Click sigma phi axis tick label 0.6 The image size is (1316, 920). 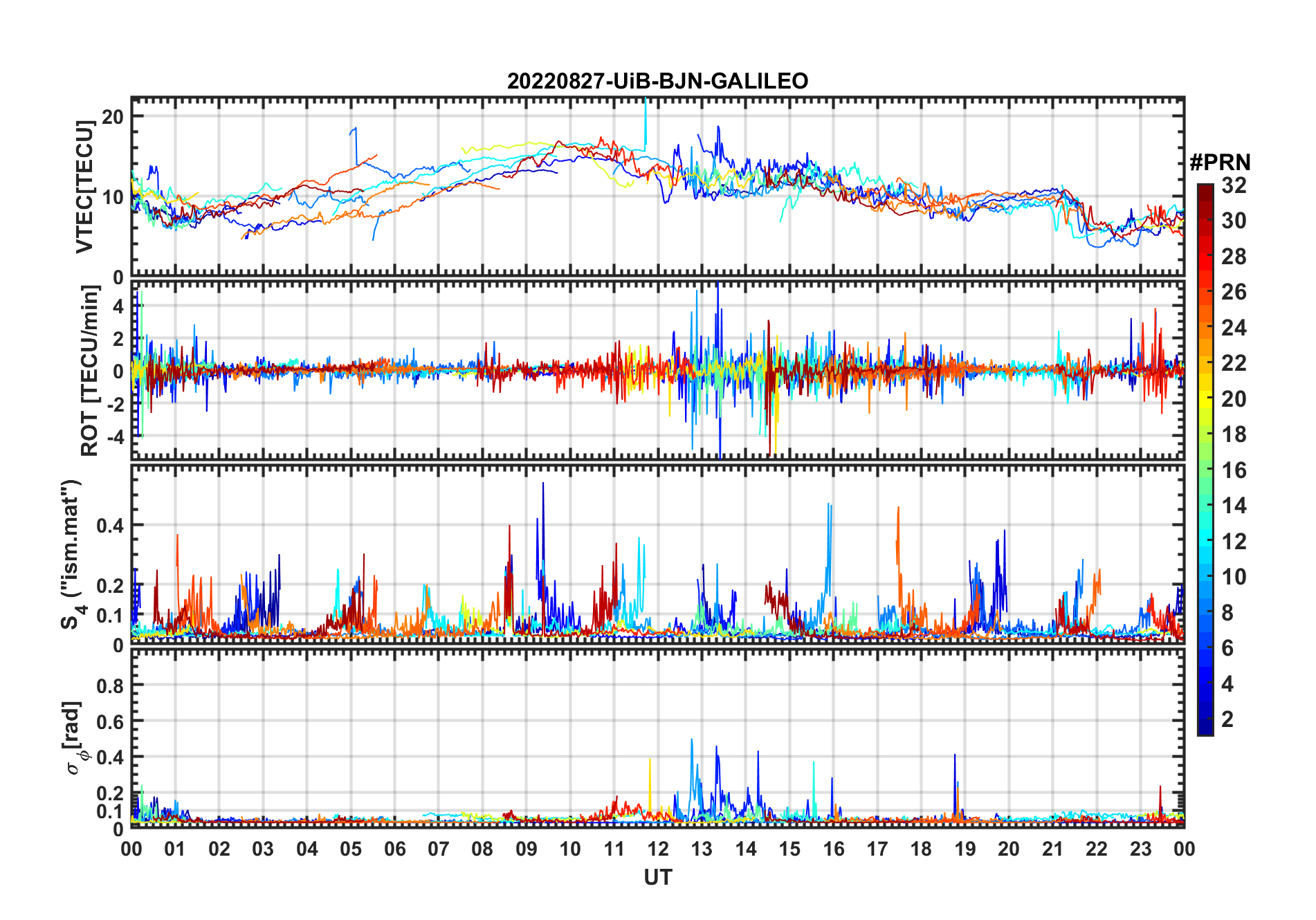(x=111, y=722)
